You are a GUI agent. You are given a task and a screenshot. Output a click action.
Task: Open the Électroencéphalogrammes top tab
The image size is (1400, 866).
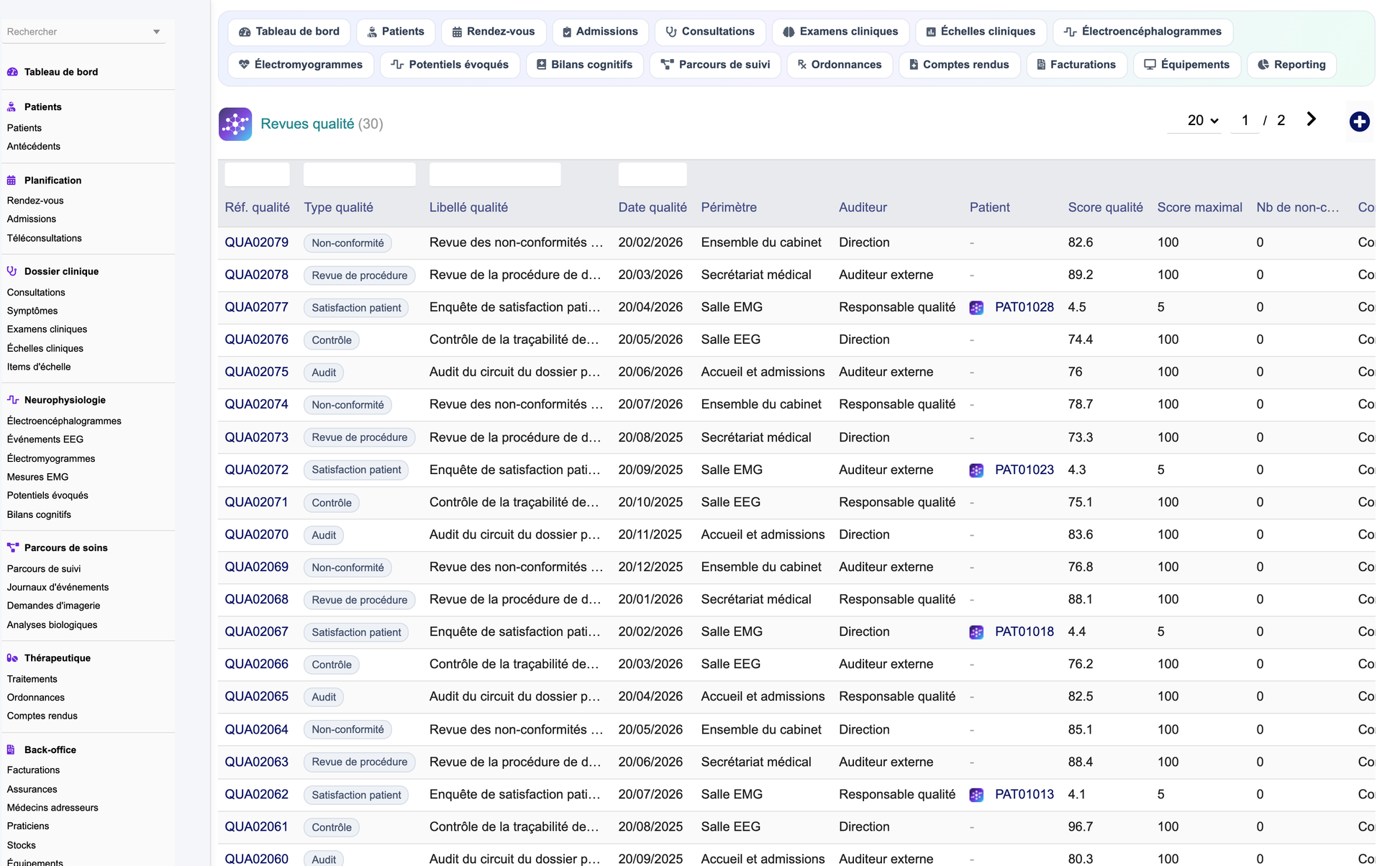pos(1143,32)
